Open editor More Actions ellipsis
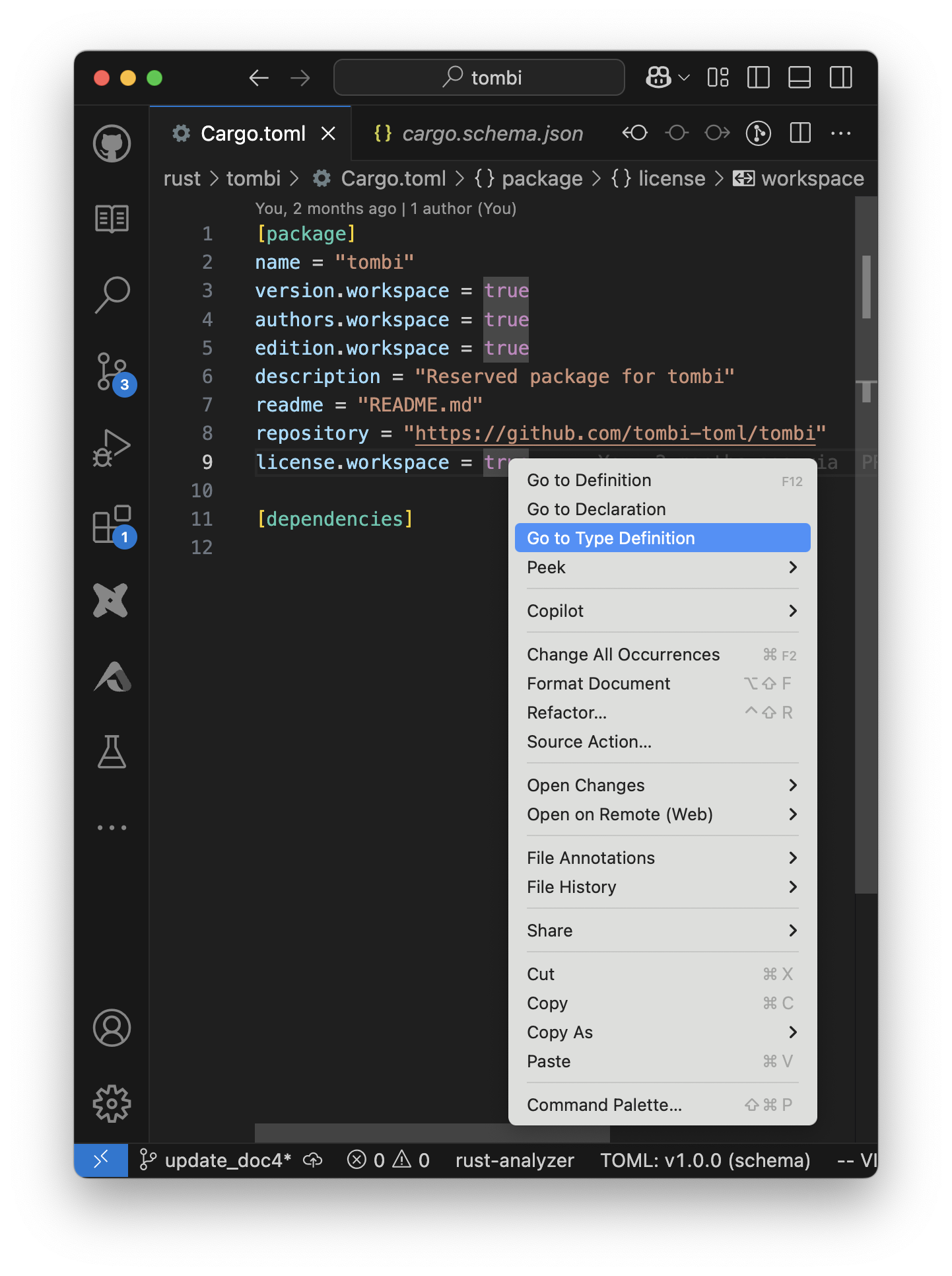 [841, 133]
